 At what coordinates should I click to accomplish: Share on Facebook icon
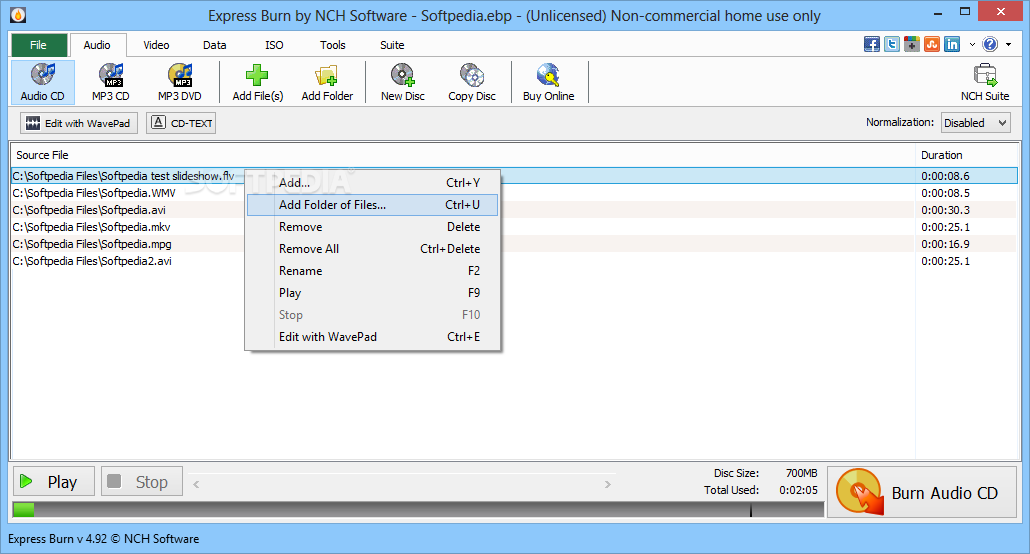click(872, 45)
